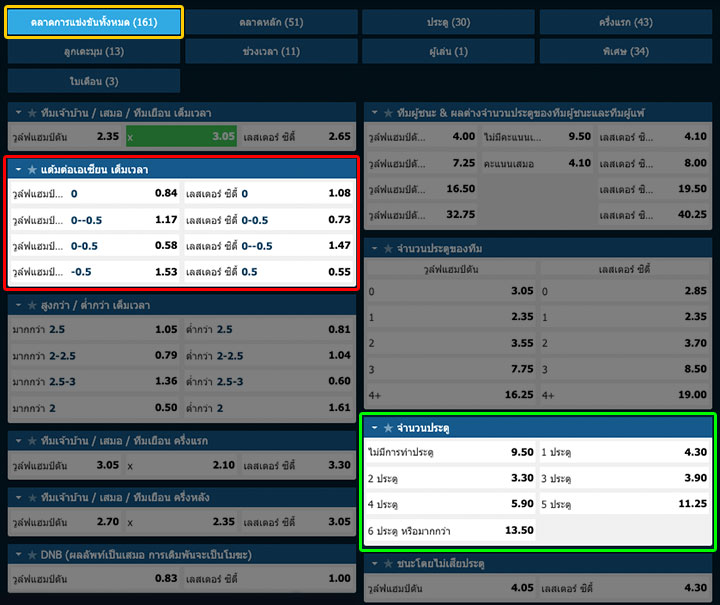Screen dimensions: 720x605
Task: Click the star beside ทีมเจ้าบ้าน / เสมอ / ทีมเยือน ครึ่งหลัง
Action: point(32,498)
